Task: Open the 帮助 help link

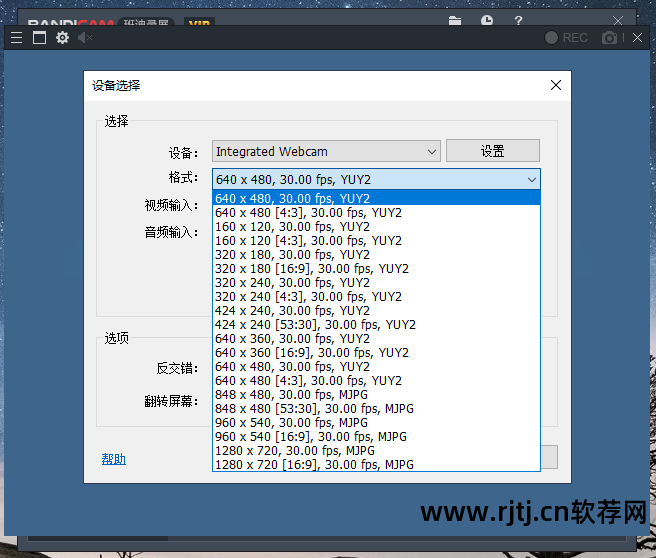Action: pos(113,459)
